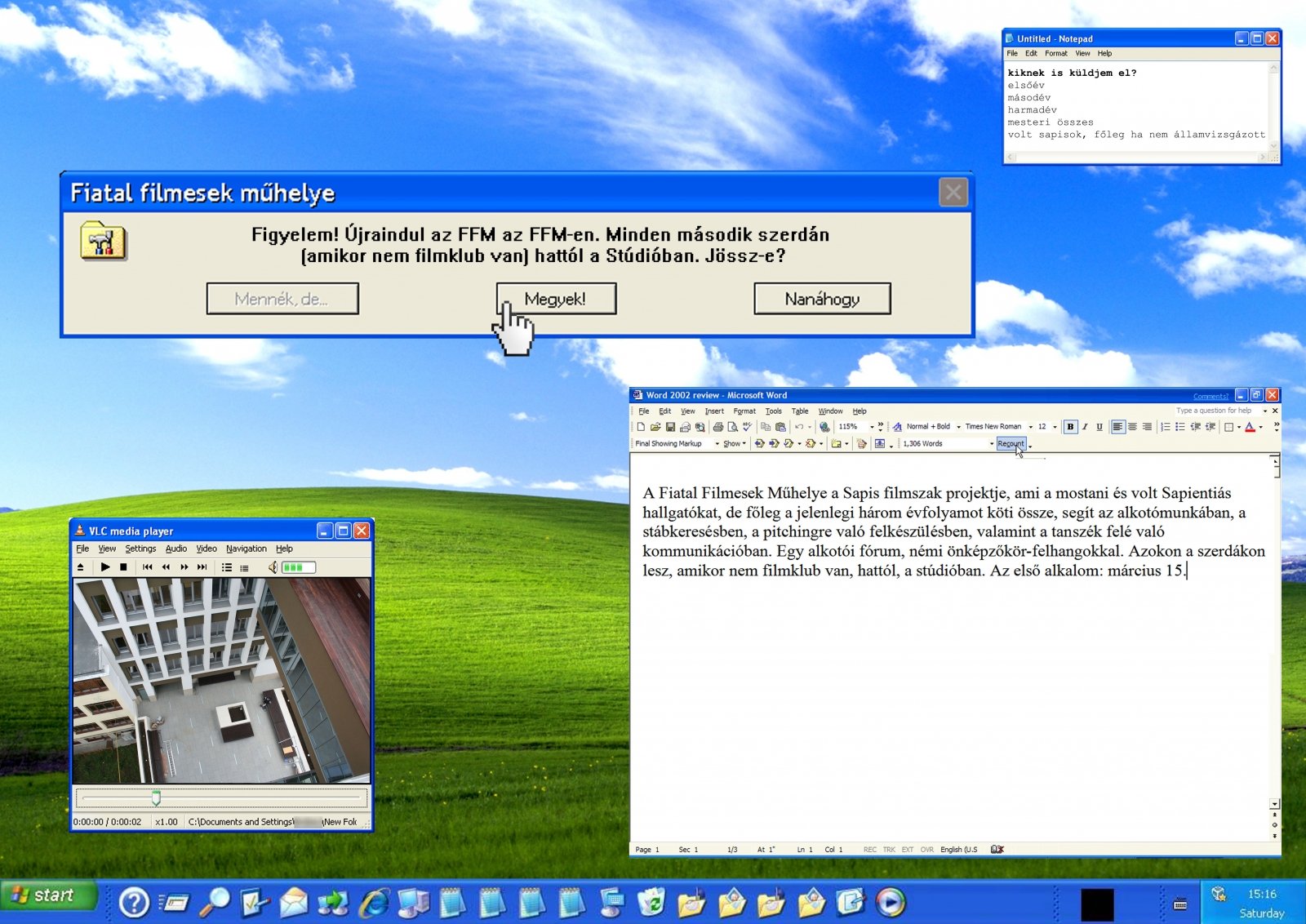
Task: Click the VLC playback seek slider
Action: point(221,797)
